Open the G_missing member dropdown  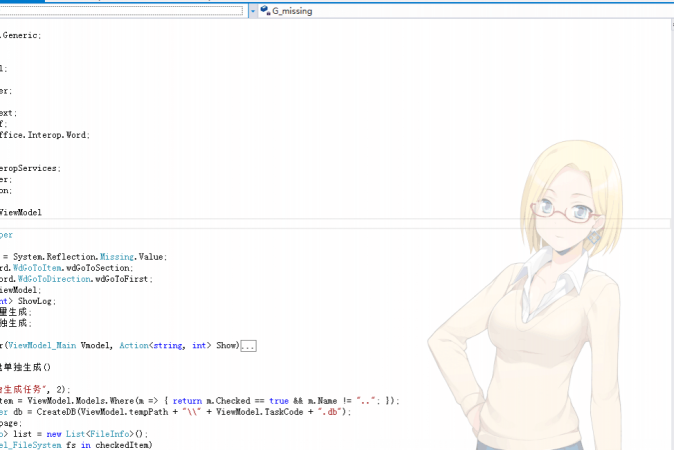(466, 11)
